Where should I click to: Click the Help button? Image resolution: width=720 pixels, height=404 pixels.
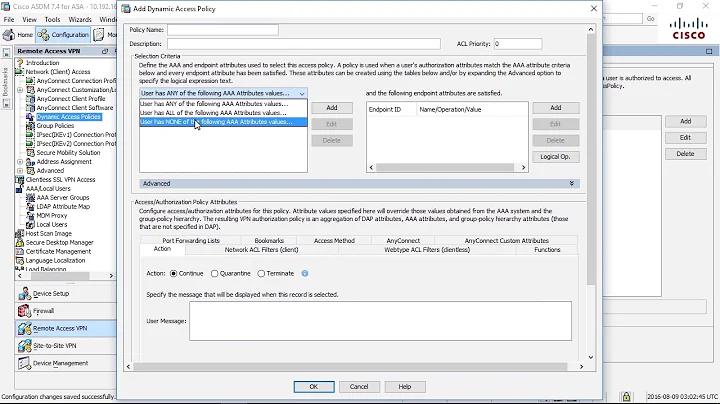point(405,387)
